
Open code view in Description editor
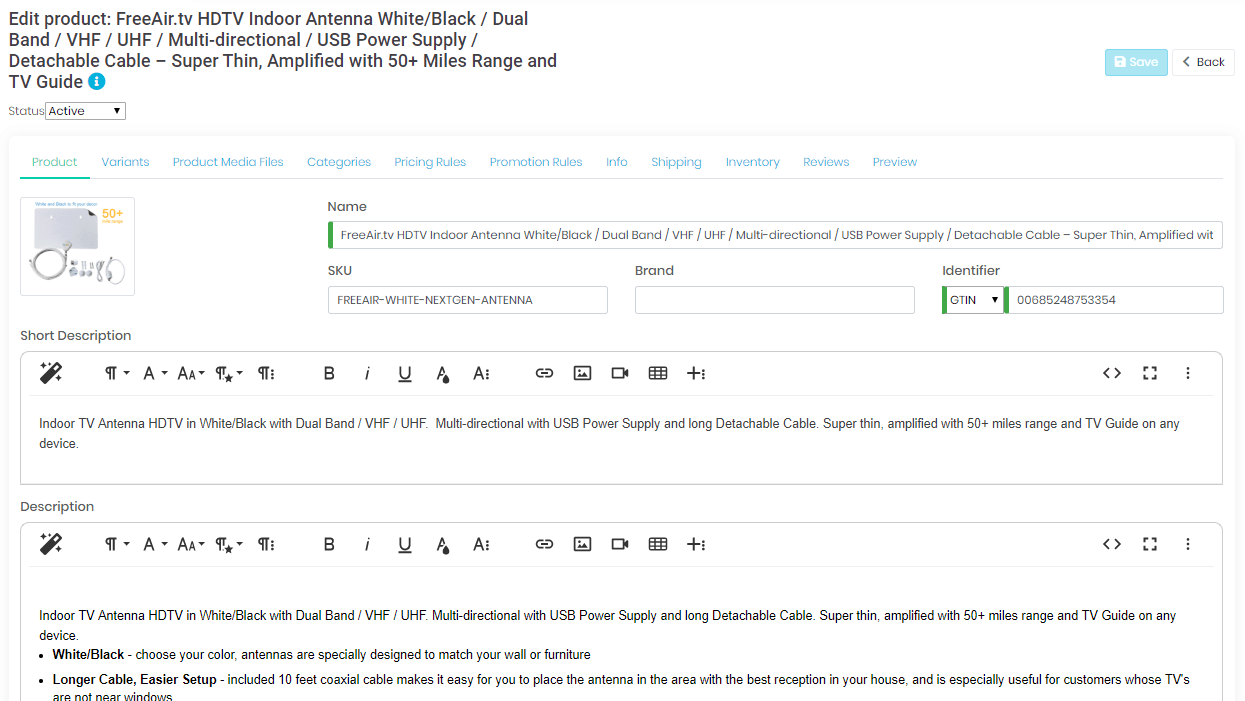click(1112, 544)
